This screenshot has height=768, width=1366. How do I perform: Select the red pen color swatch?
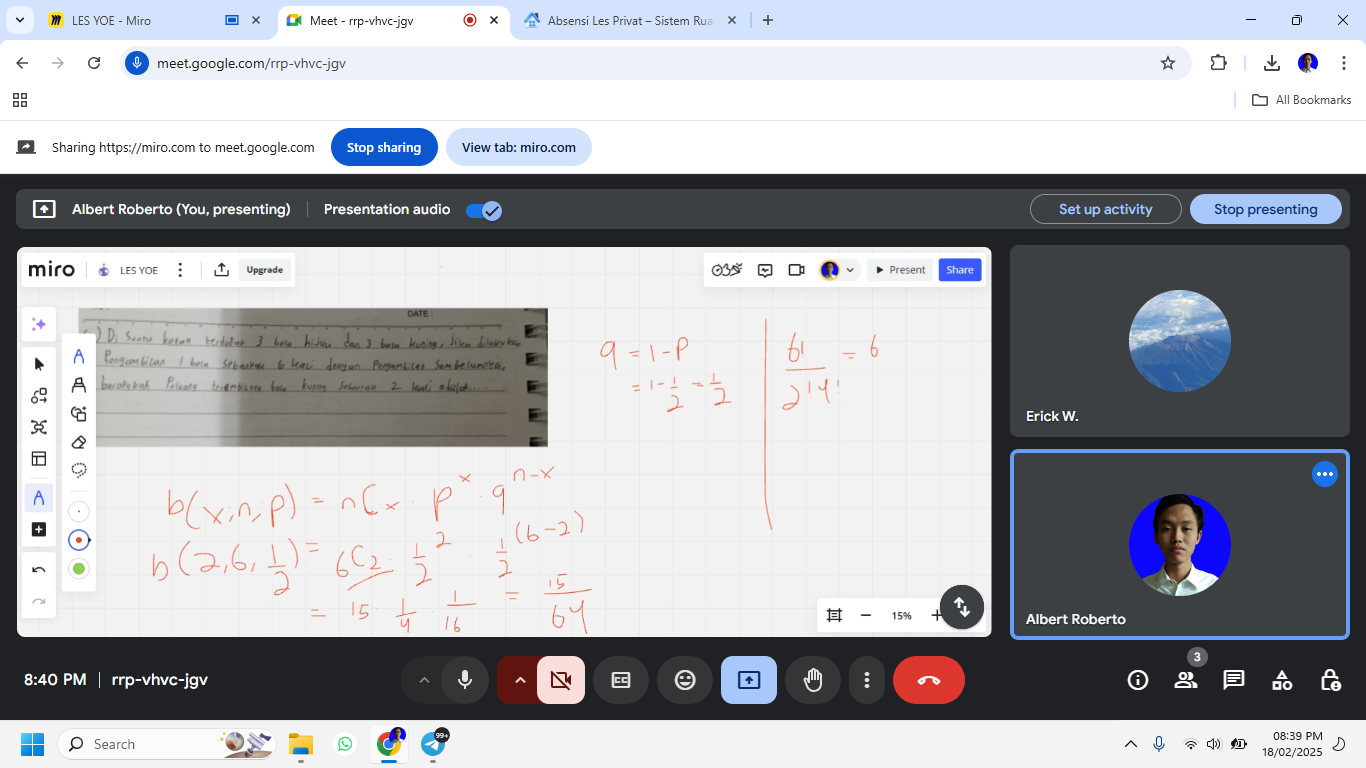79,540
